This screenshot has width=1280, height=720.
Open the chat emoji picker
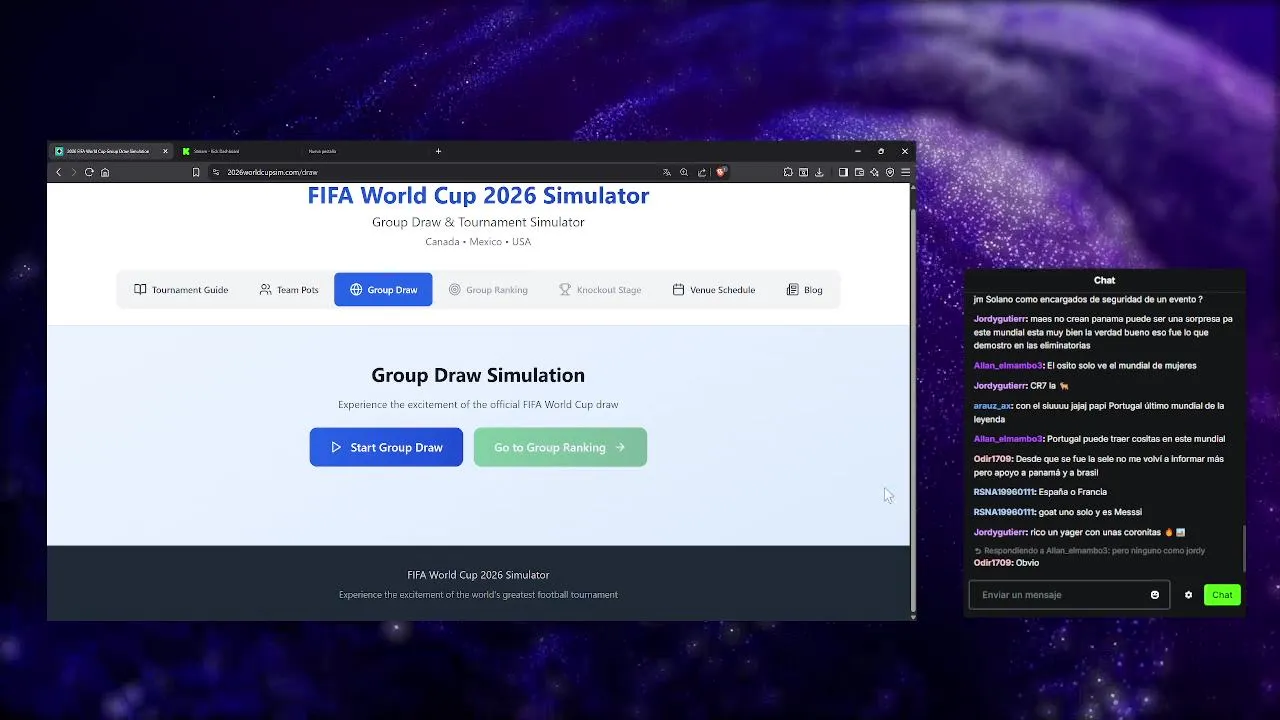click(1155, 595)
